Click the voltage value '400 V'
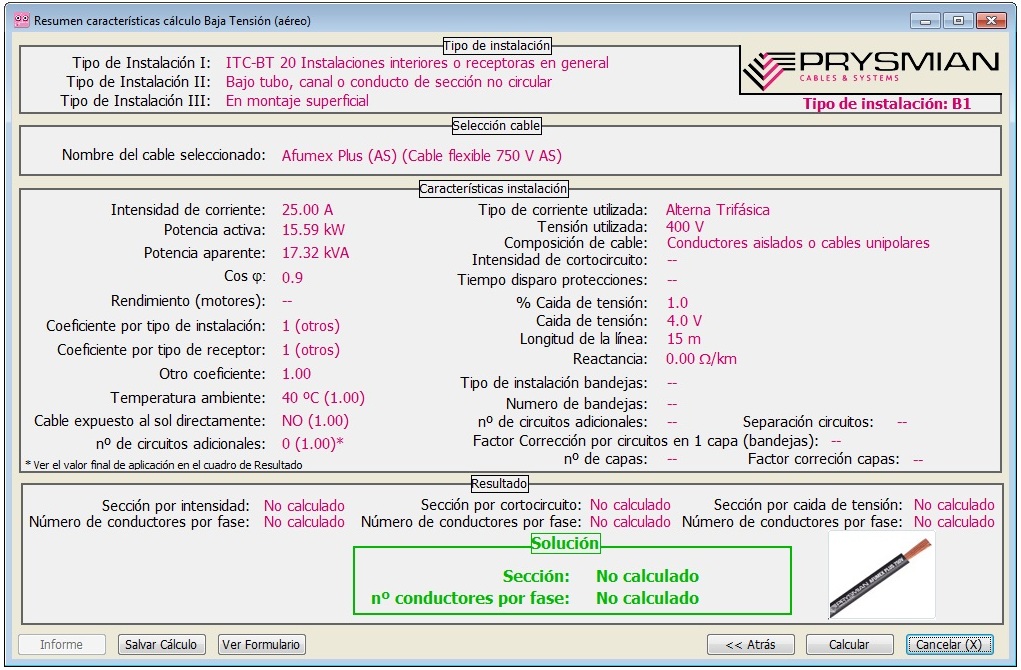Screen dimensions: 1021x670 pos(684,227)
